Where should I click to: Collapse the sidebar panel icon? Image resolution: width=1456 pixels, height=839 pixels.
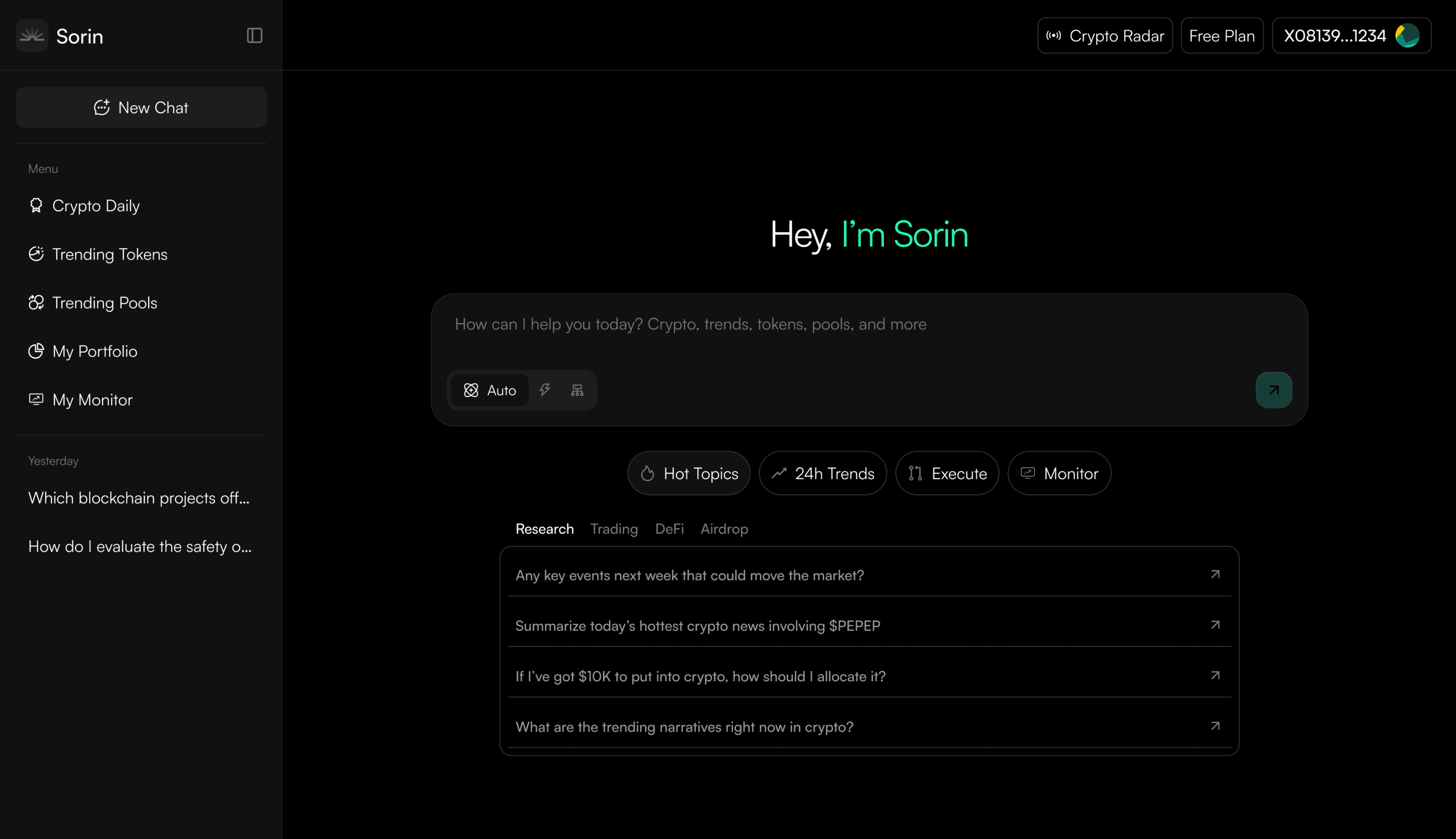[254, 36]
